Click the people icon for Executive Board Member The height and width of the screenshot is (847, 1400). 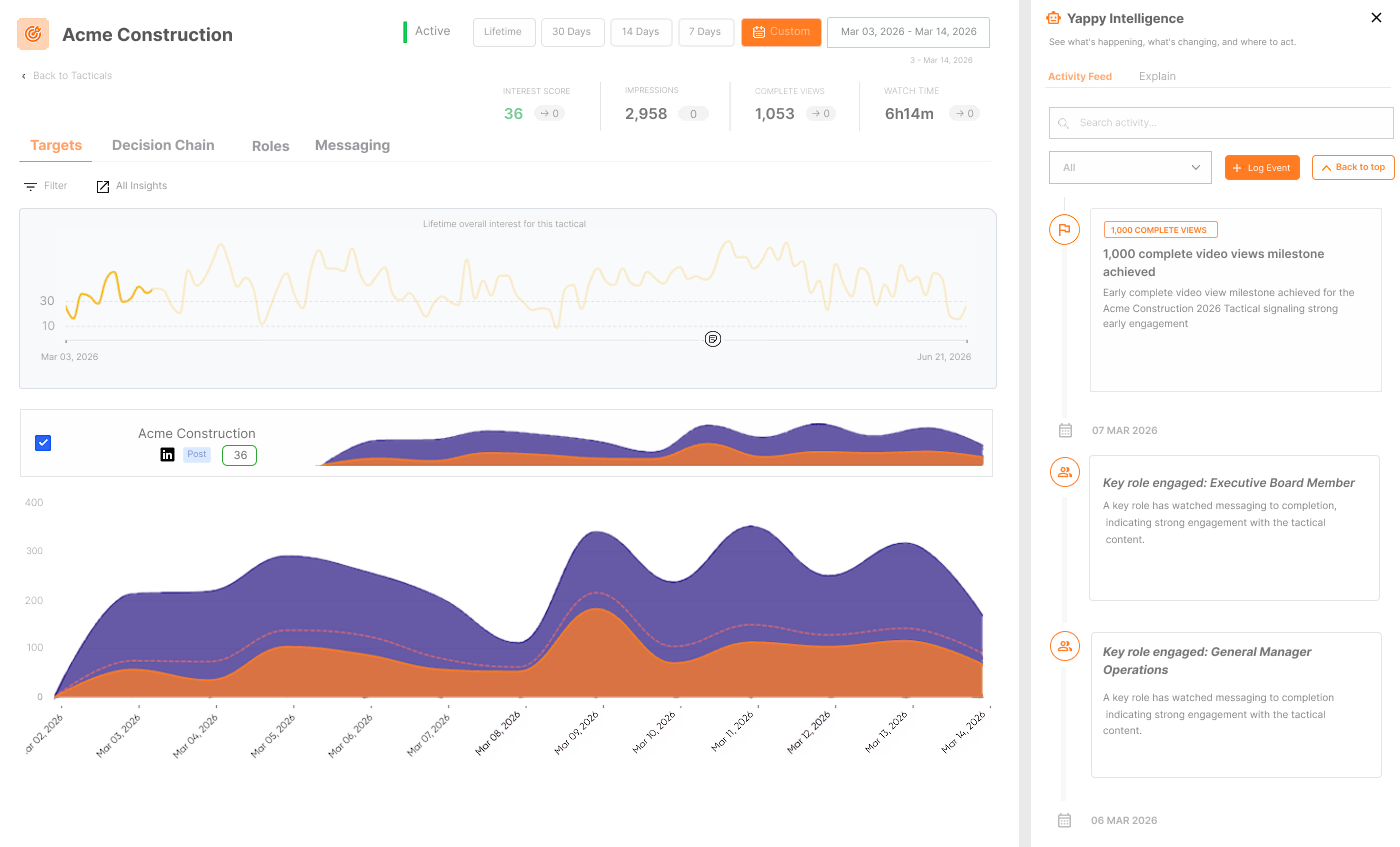(1064, 473)
